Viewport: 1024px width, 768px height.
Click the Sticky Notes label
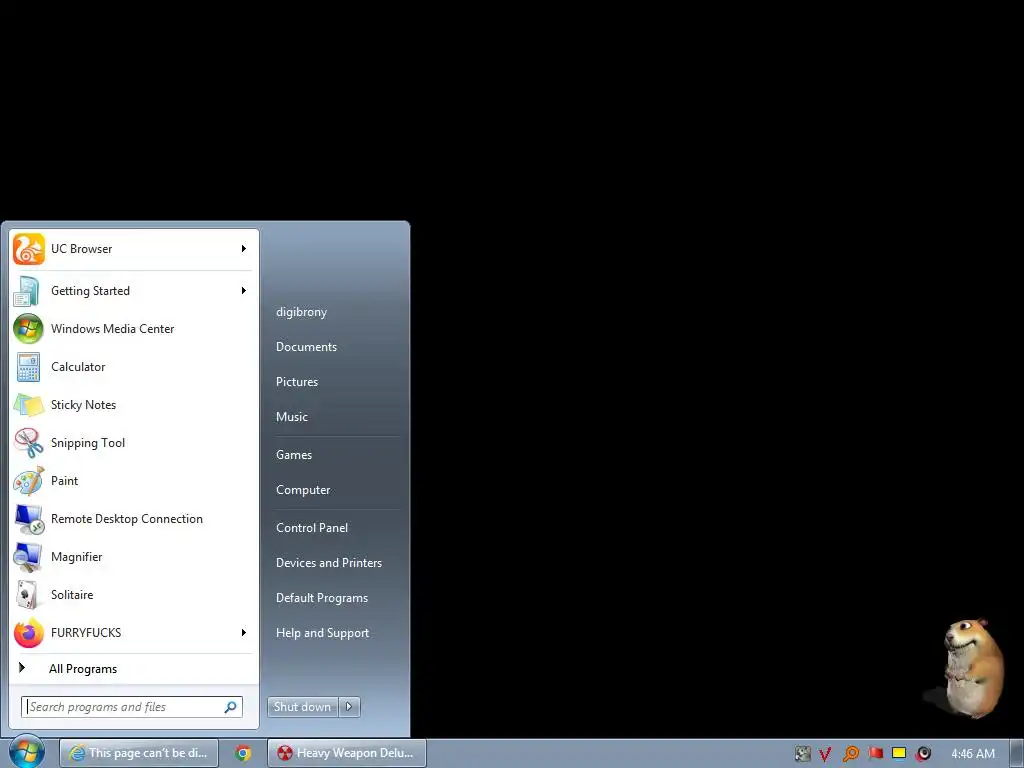pyautogui.click(x=84, y=405)
